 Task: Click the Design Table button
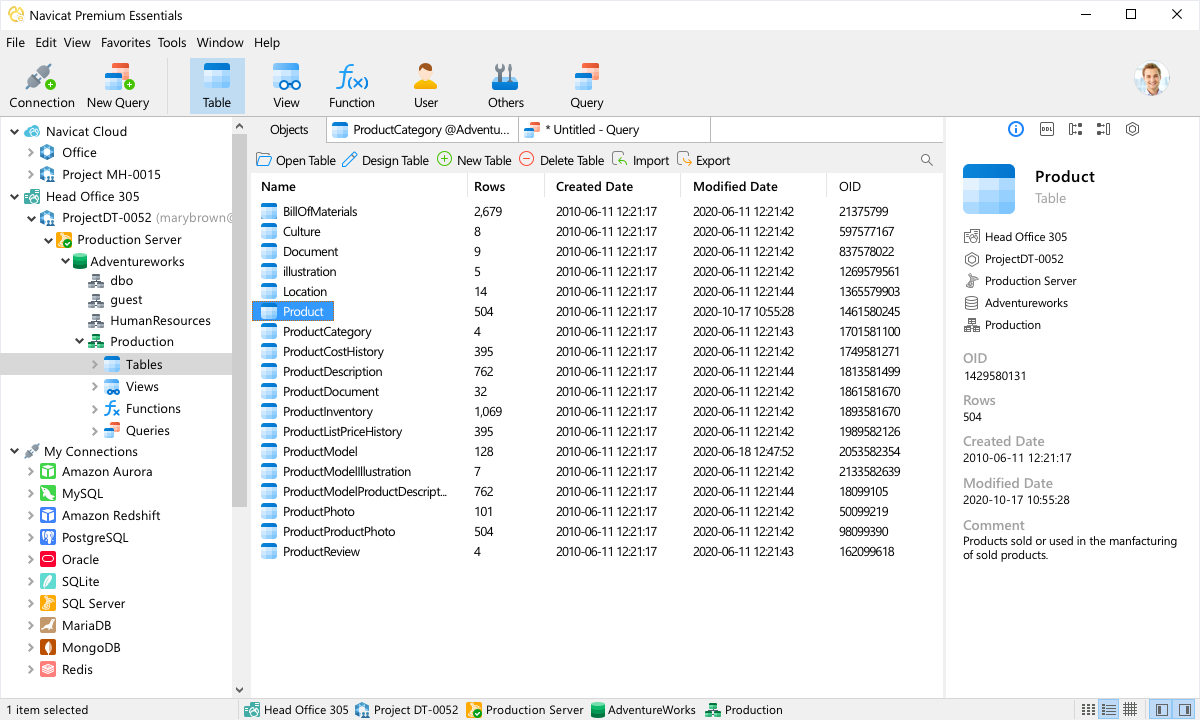pyautogui.click(x=385, y=160)
